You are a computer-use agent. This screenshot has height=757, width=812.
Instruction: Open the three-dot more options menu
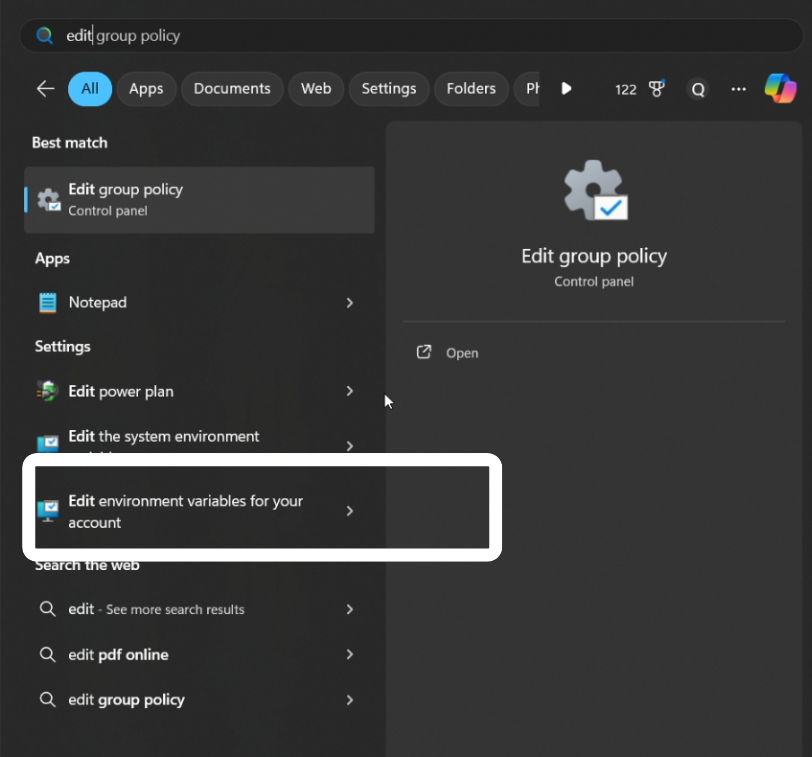pyautogui.click(x=738, y=89)
